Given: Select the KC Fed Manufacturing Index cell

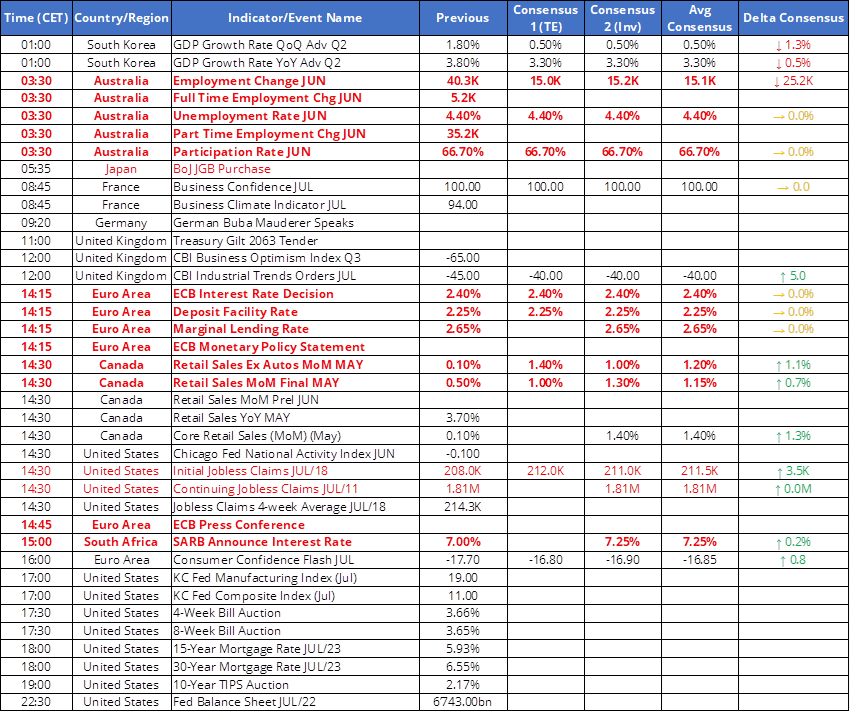Looking at the screenshot, I should click(295, 578).
